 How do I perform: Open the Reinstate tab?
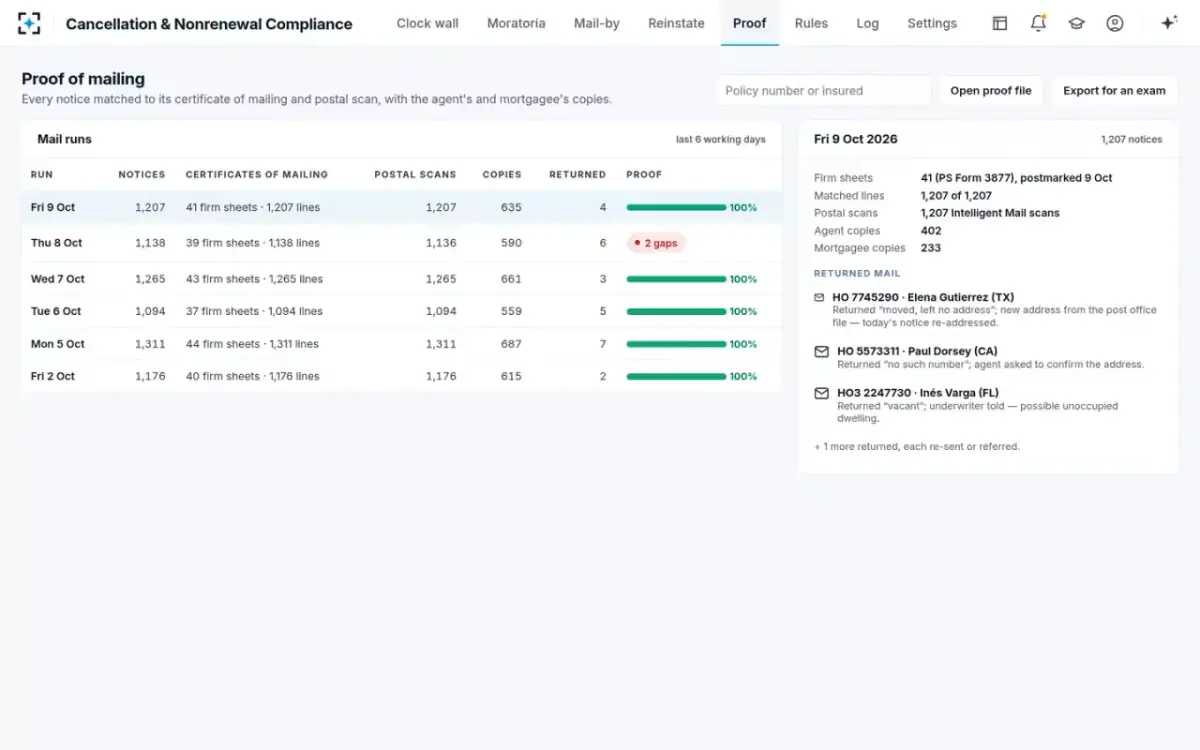[x=676, y=23]
